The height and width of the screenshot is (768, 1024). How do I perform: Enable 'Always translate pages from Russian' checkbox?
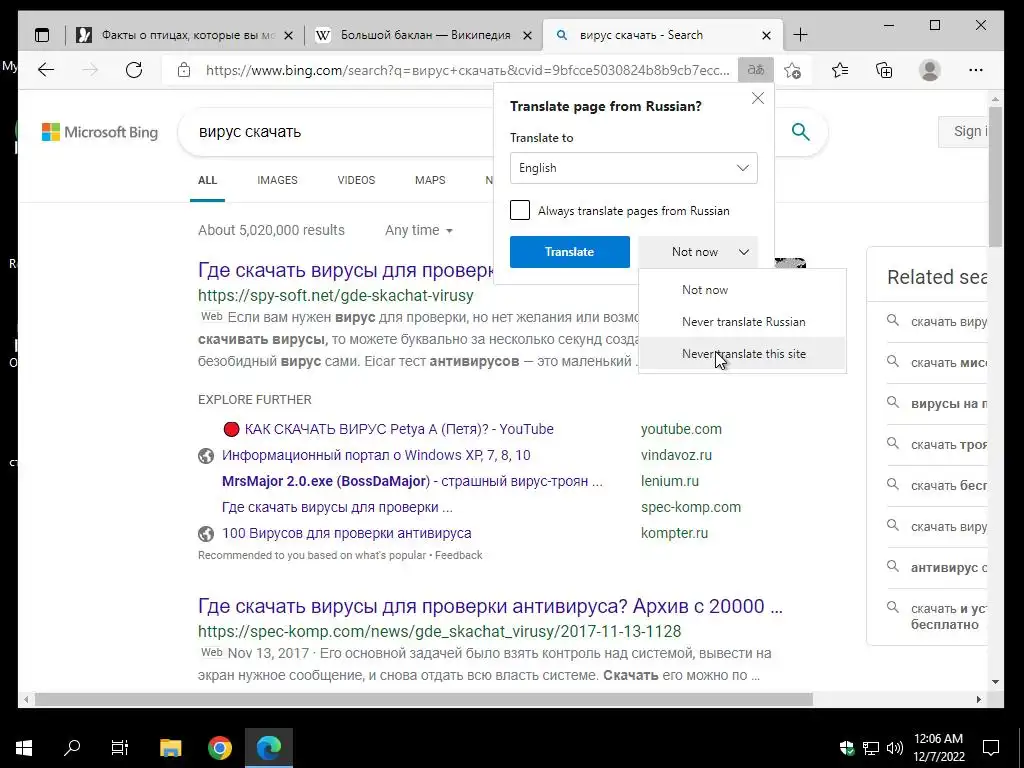coord(520,210)
